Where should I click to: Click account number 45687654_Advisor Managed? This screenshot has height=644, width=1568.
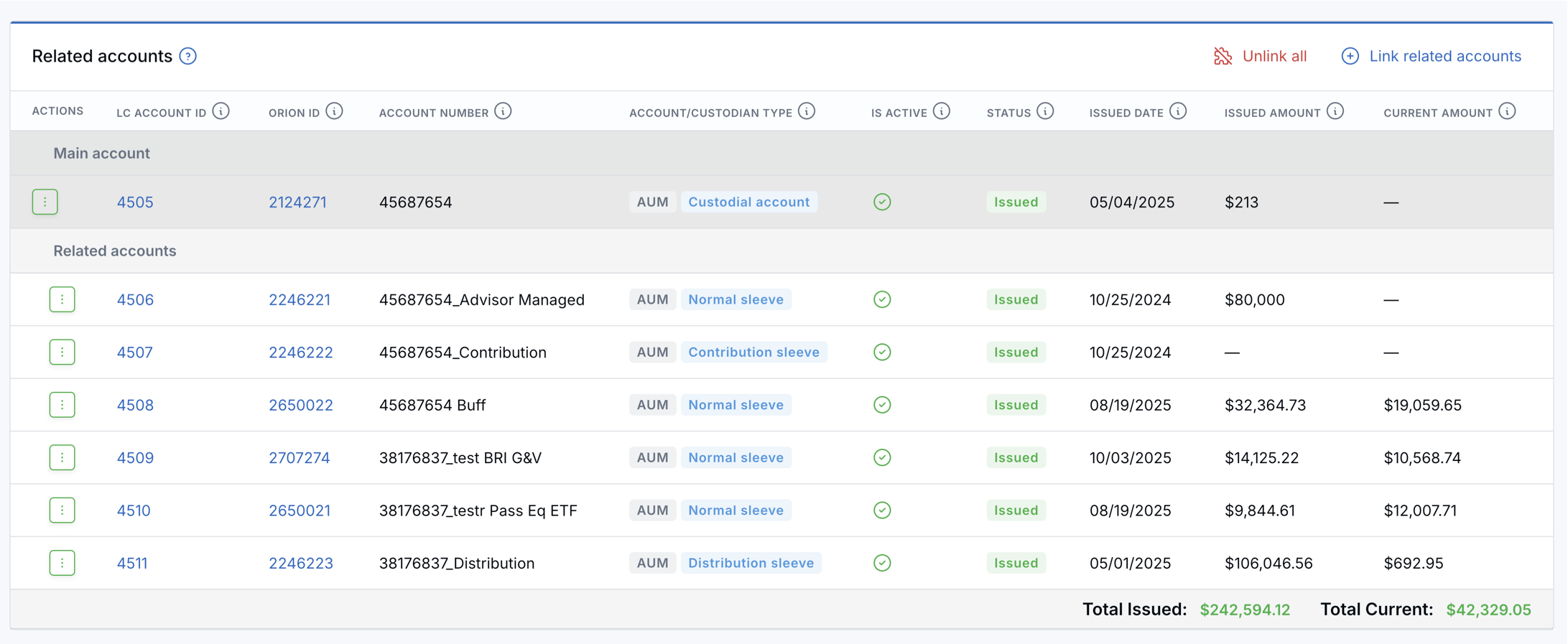click(482, 299)
